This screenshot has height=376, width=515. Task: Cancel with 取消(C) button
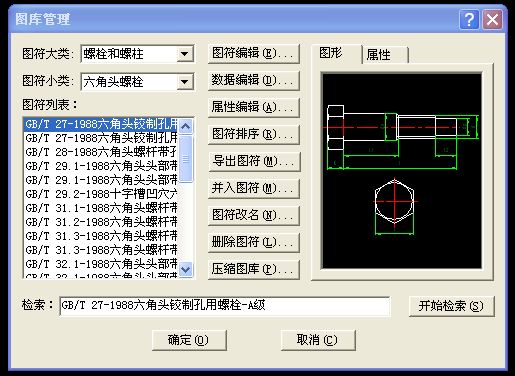[x=318, y=340]
